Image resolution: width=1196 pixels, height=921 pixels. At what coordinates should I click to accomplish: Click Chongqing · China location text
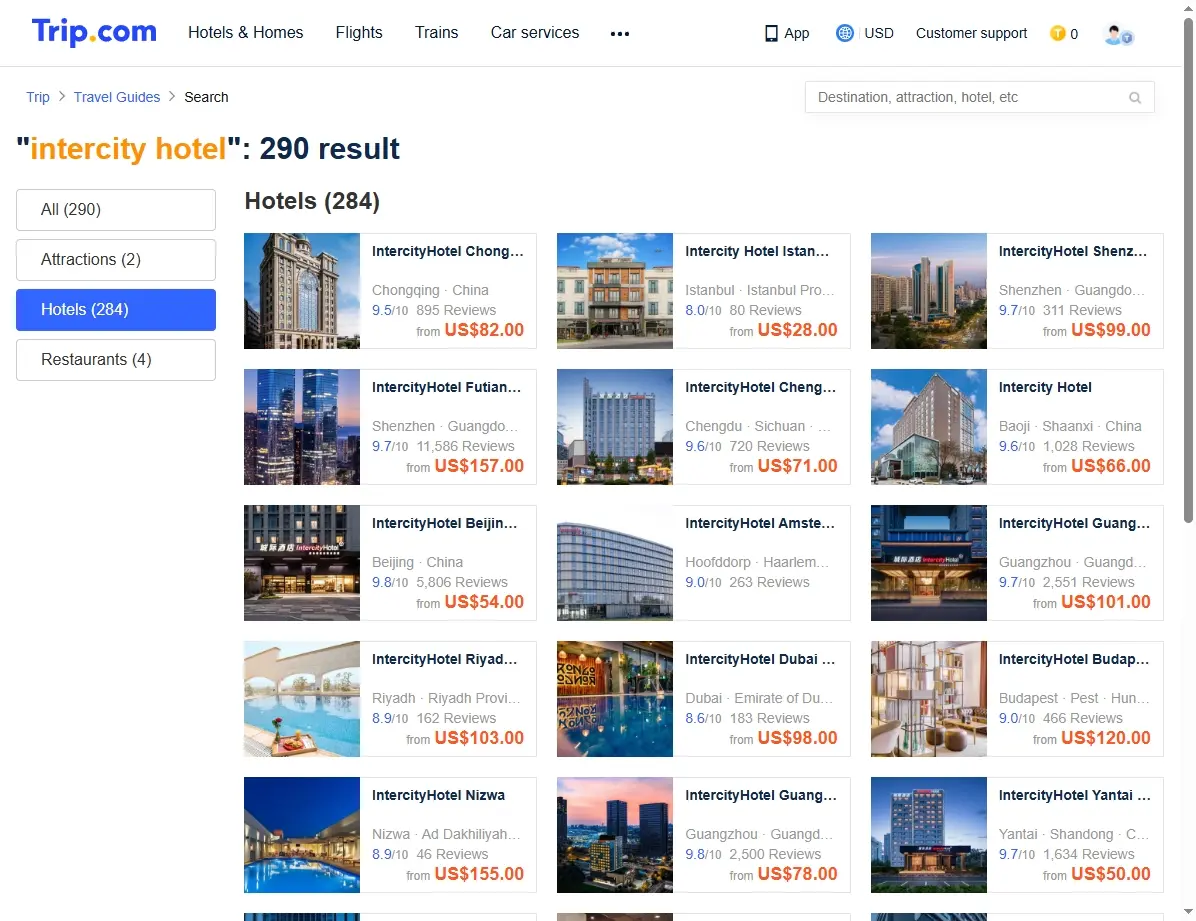[430, 290]
